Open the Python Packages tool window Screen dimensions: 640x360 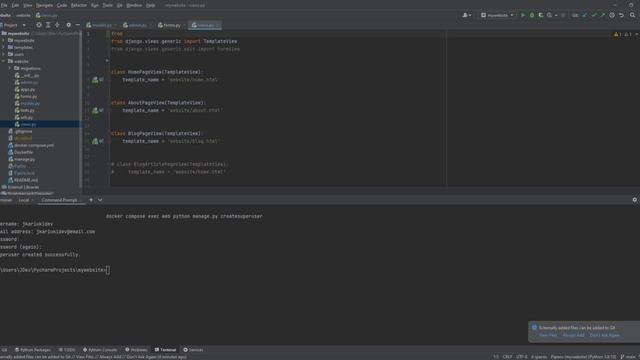(33, 350)
